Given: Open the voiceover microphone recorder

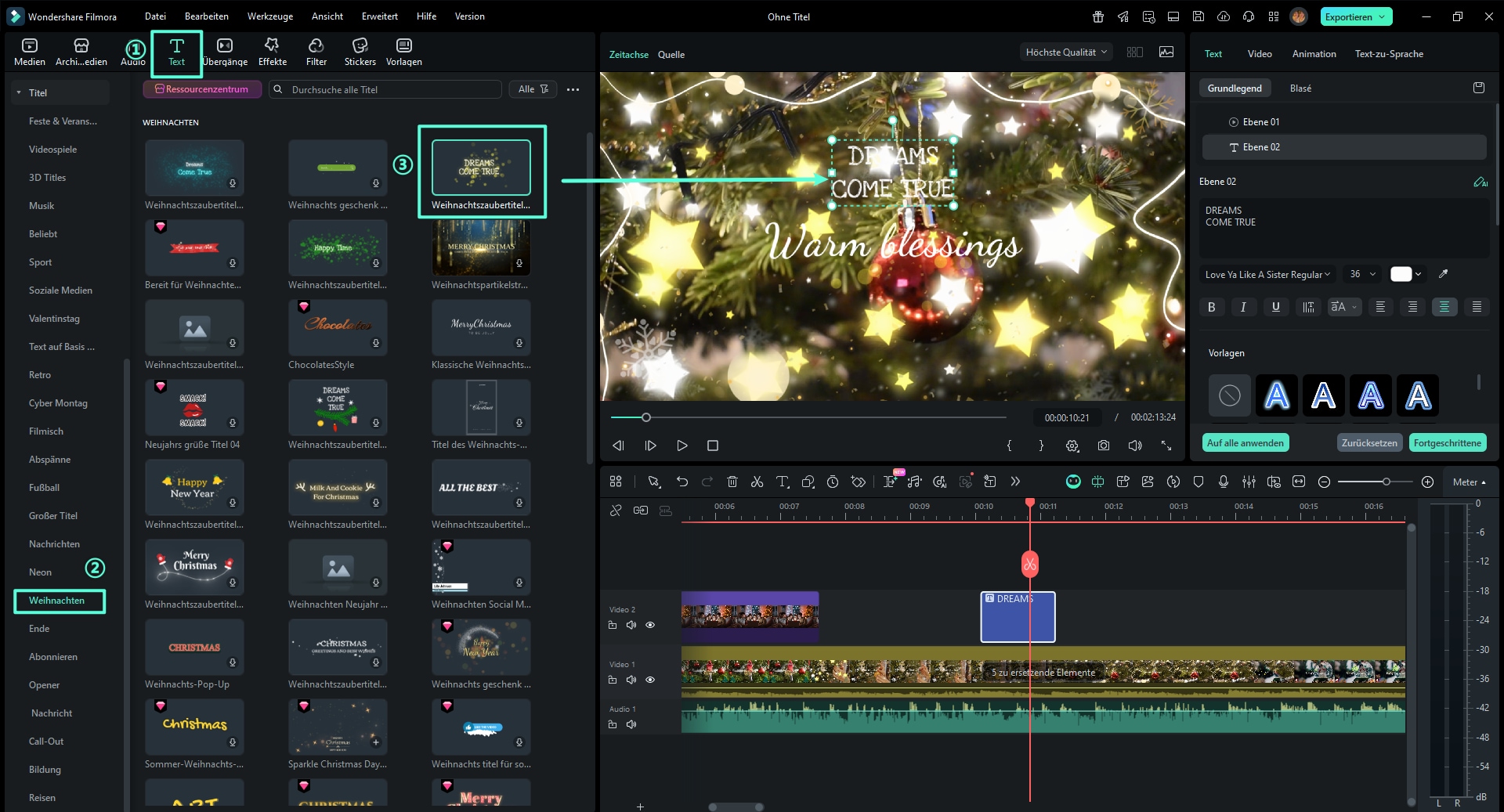Looking at the screenshot, I should (1224, 482).
